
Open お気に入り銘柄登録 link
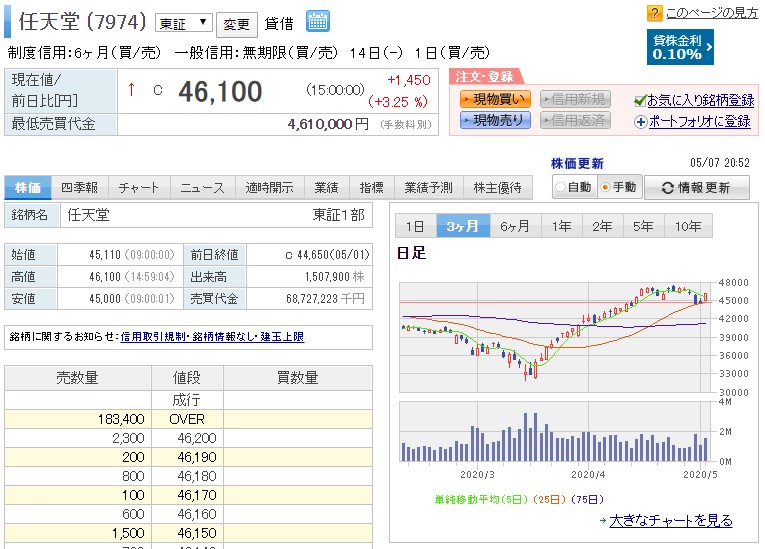coord(701,101)
